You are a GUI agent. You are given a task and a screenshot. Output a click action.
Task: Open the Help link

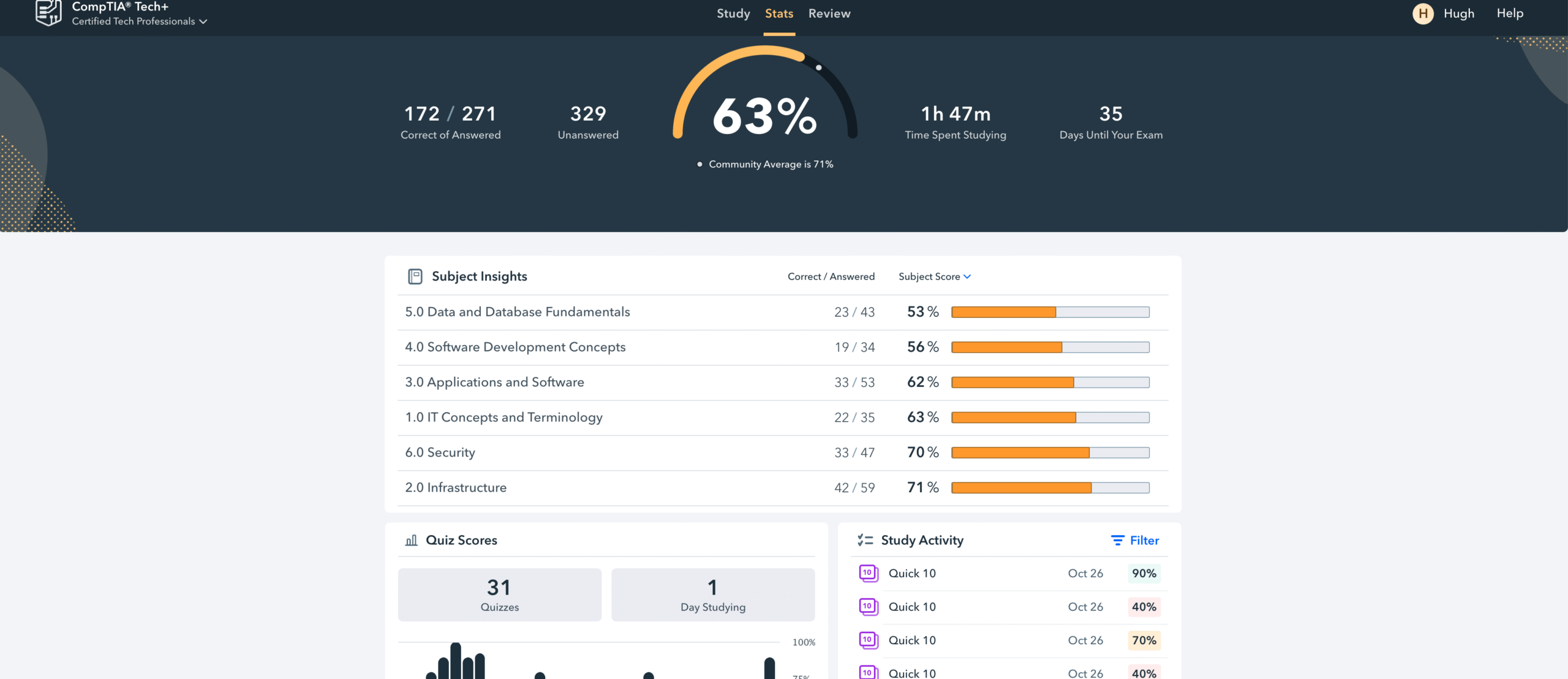point(1509,13)
